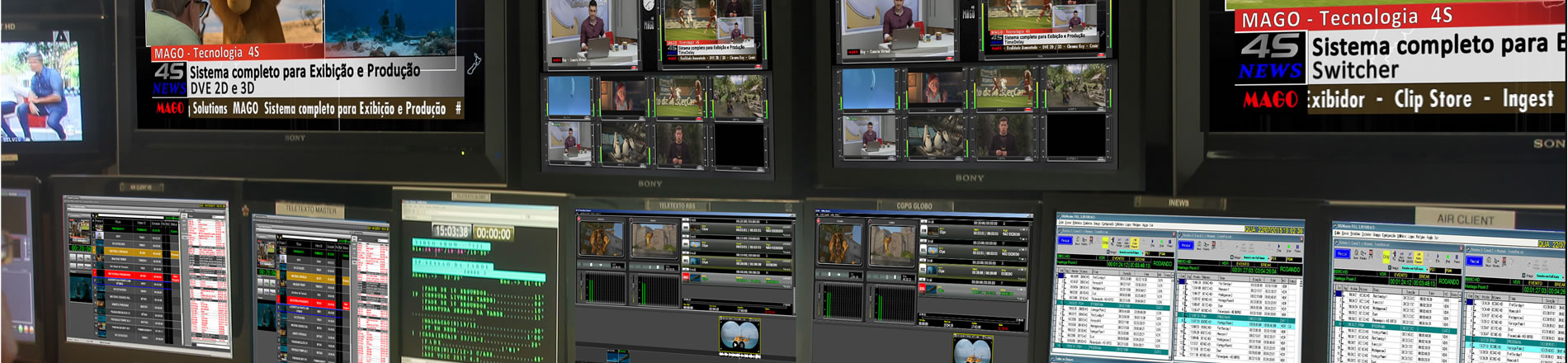
Task: Select the lion preview on the CGPO Globo monitor
Action: 840,243
